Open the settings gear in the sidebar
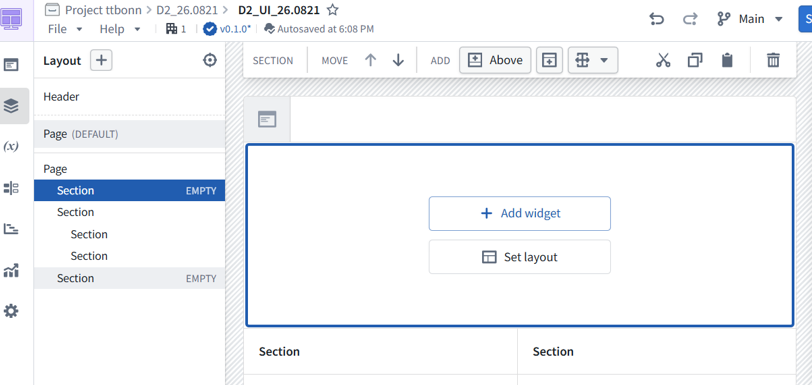 (11, 311)
